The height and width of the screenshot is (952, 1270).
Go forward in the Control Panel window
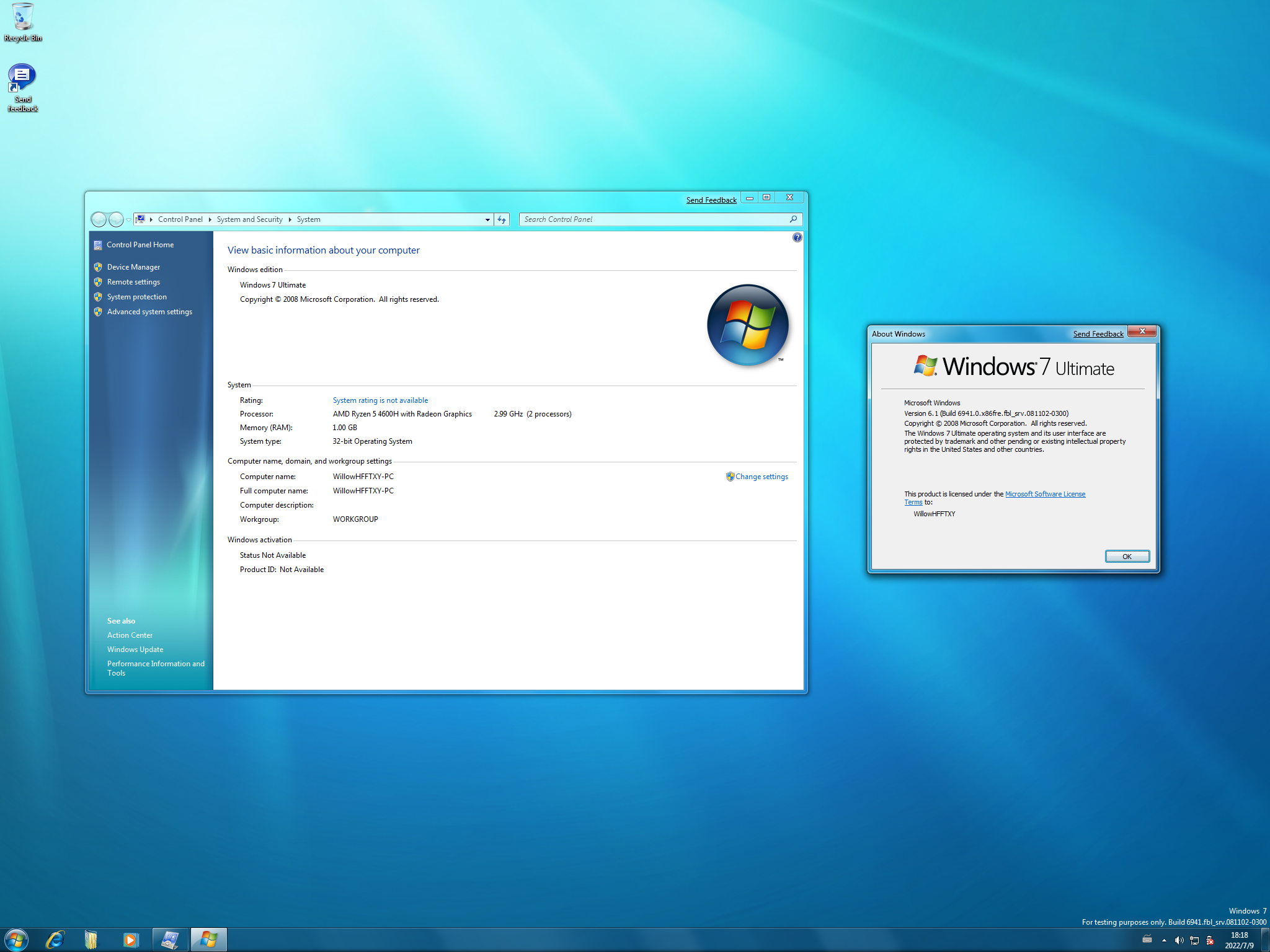(x=116, y=219)
